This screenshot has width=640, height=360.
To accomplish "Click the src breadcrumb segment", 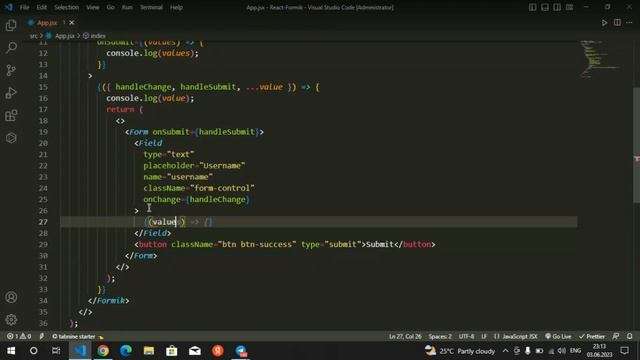I will pyautogui.click(x=33, y=36).
